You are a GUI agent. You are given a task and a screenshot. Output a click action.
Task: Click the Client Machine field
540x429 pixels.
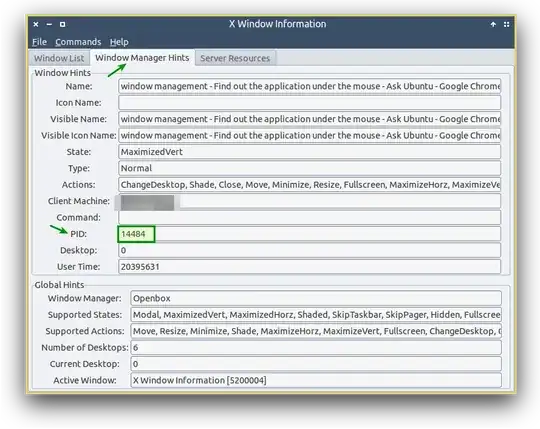[309, 201]
